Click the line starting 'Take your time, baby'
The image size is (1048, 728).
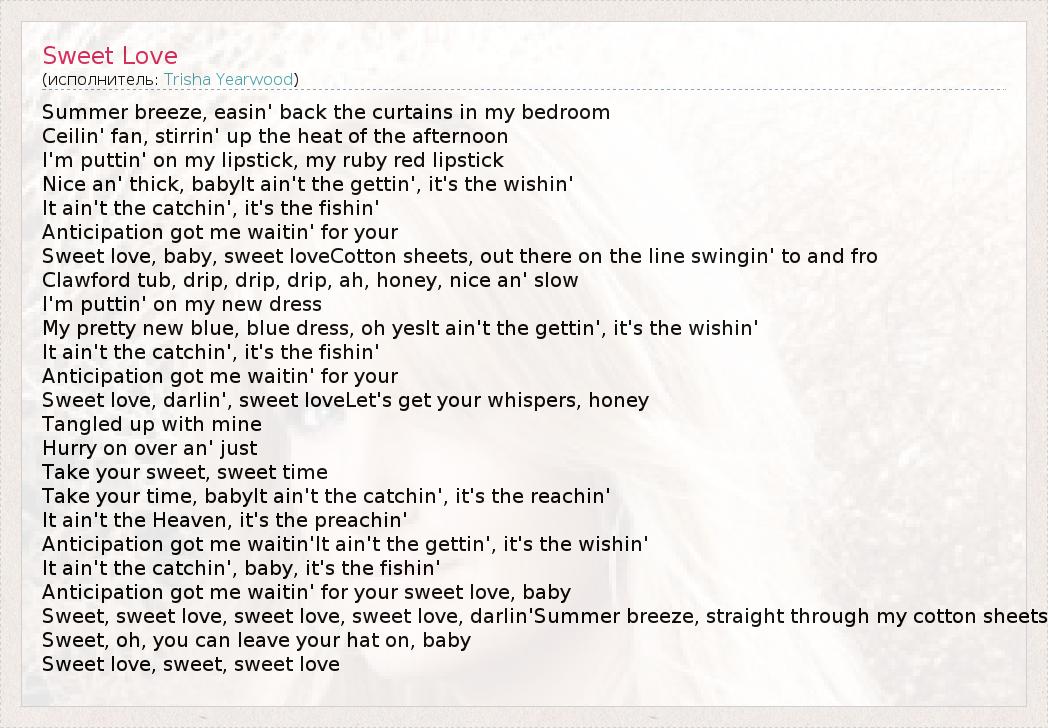(x=326, y=496)
